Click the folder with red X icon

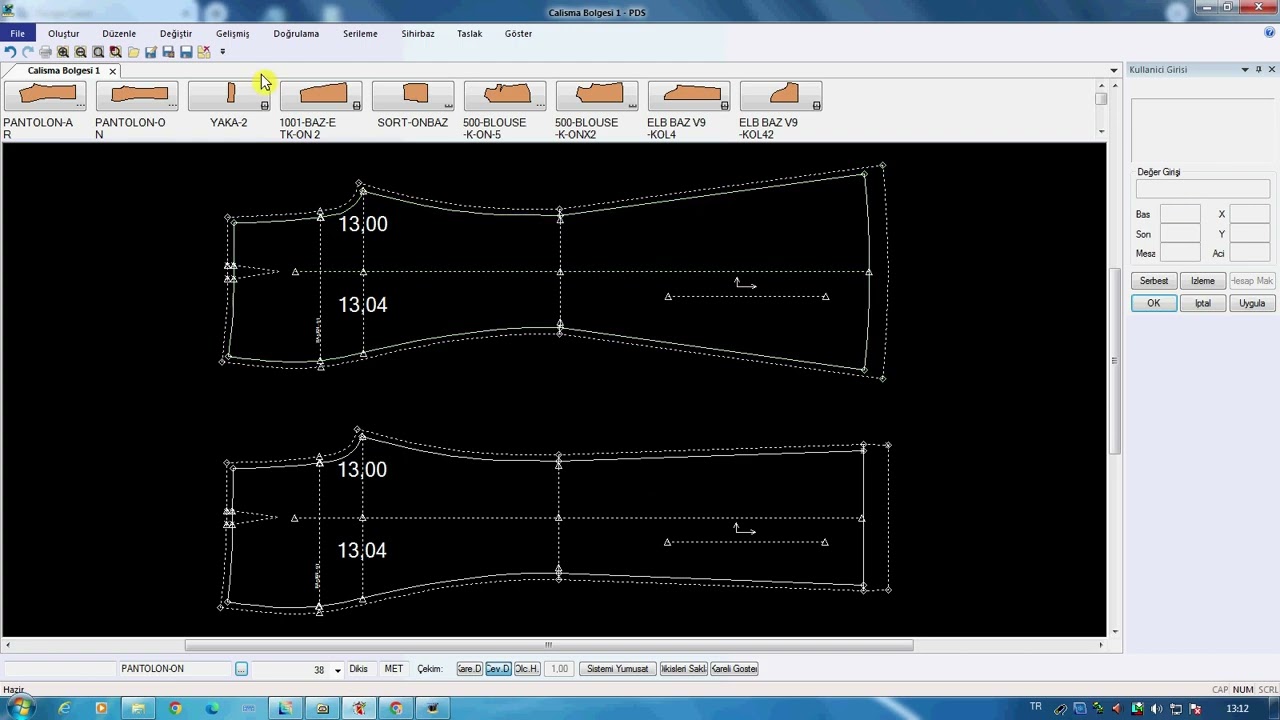(204, 52)
